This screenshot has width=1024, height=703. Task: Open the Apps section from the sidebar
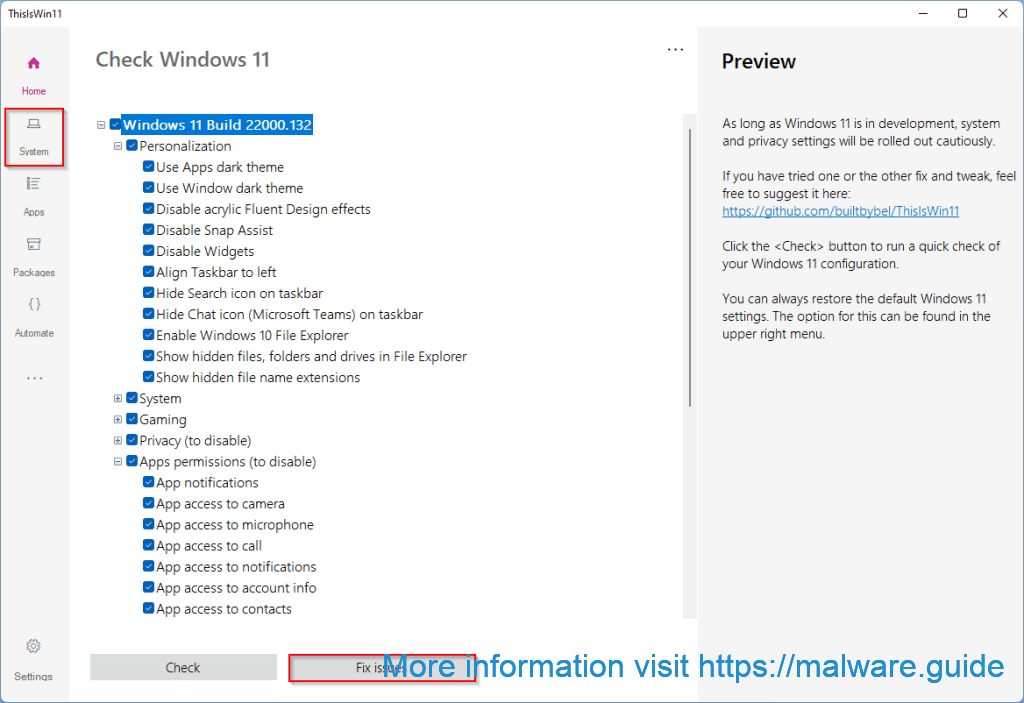tap(34, 197)
